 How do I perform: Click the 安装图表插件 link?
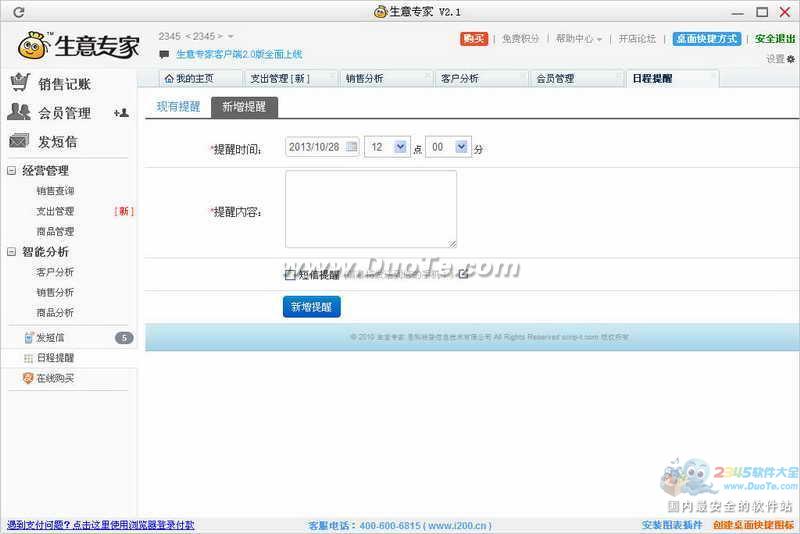coord(672,525)
